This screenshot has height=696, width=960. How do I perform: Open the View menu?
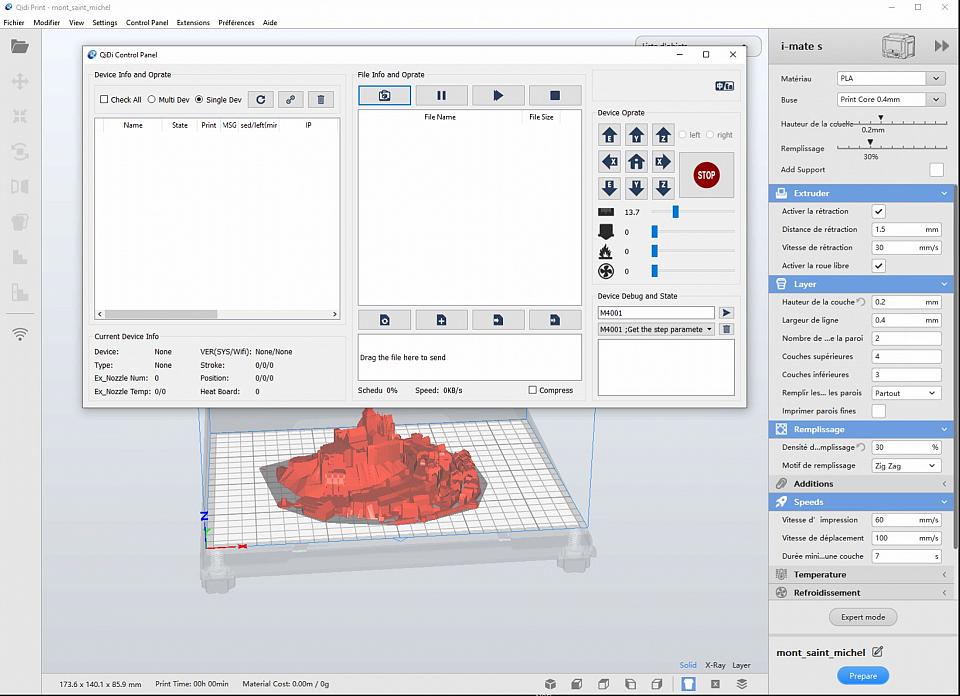pos(77,23)
